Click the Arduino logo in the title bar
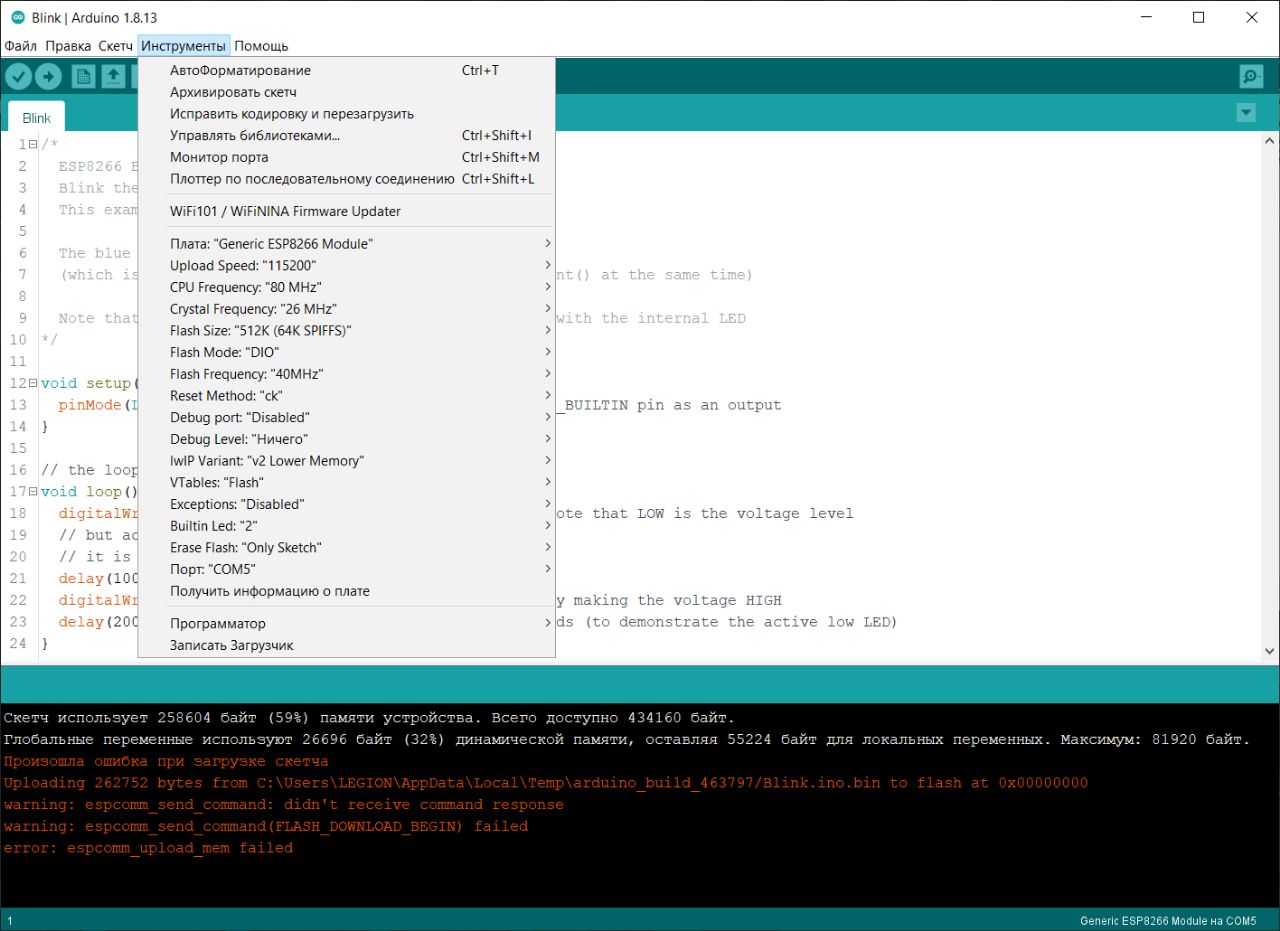Viewport: 1280px width, 931px height. [18, 17]
